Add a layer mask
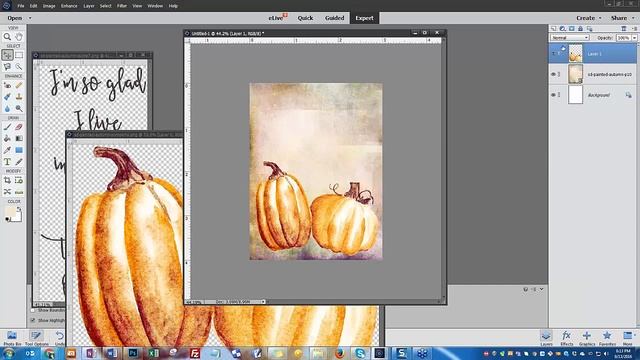640x360 pixels. (x=571, y=29)
